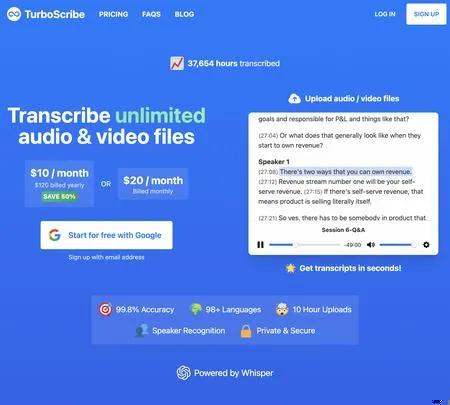Click the people icon for Speaker Recognition
This screenshot has width=450, height=405.
point(142,331)
